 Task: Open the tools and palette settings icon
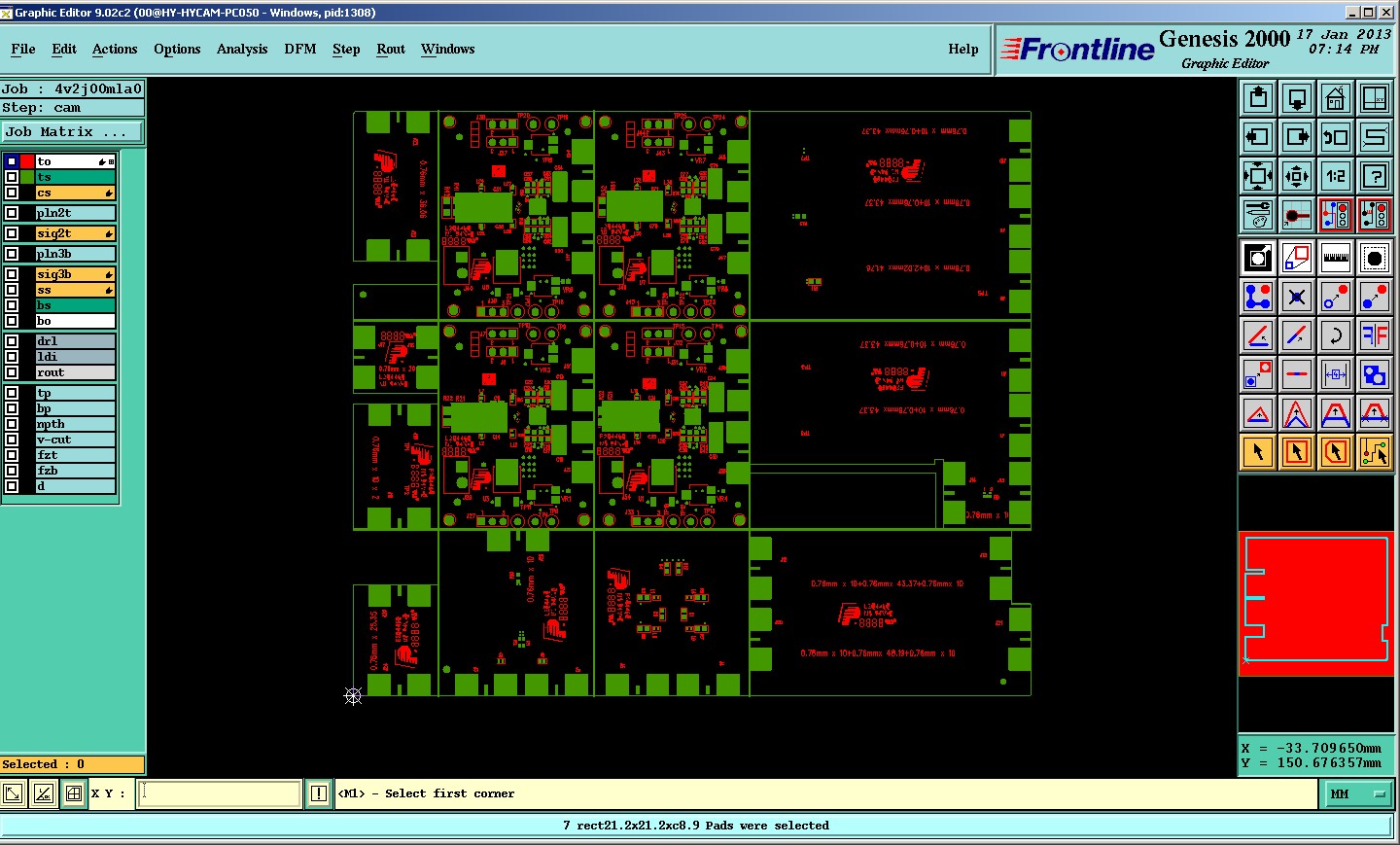tap(1258, 215)
